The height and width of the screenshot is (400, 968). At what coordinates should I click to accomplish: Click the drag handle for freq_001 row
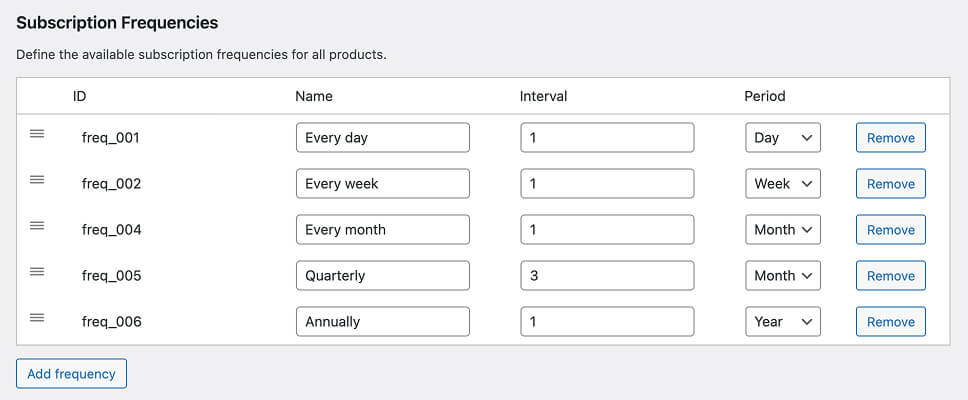37,133
